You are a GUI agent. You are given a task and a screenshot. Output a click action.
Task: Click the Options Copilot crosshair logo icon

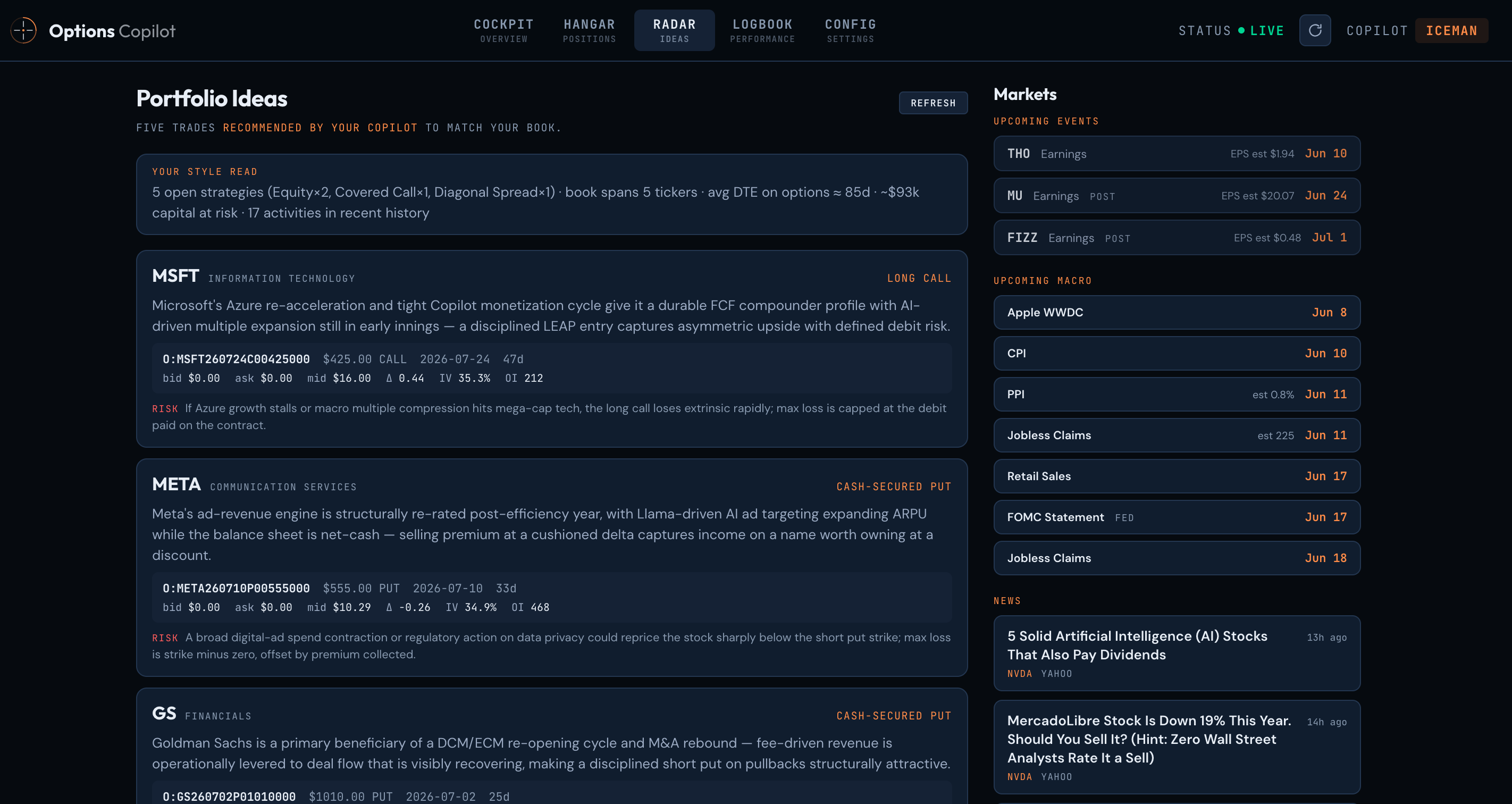(23, 30)
